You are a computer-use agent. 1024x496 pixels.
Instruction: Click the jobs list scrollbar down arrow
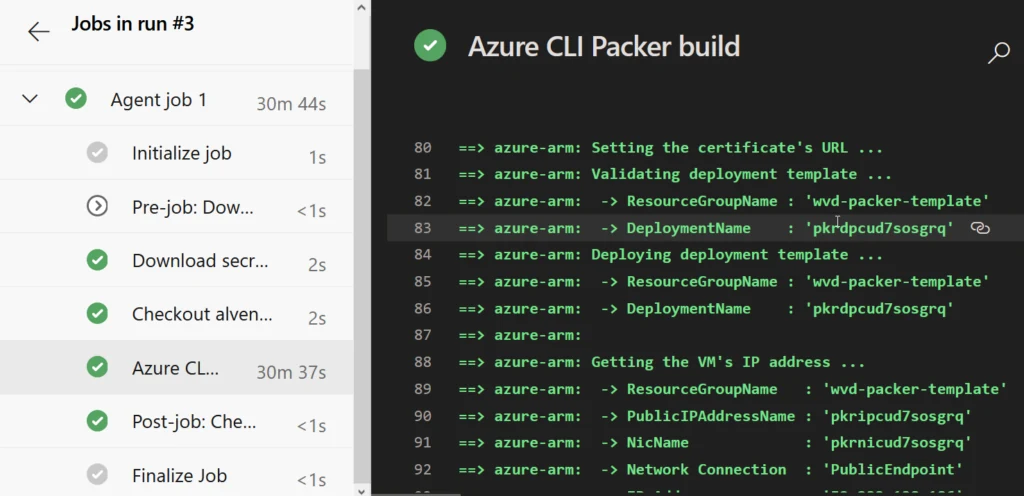(x=362, y=489)
